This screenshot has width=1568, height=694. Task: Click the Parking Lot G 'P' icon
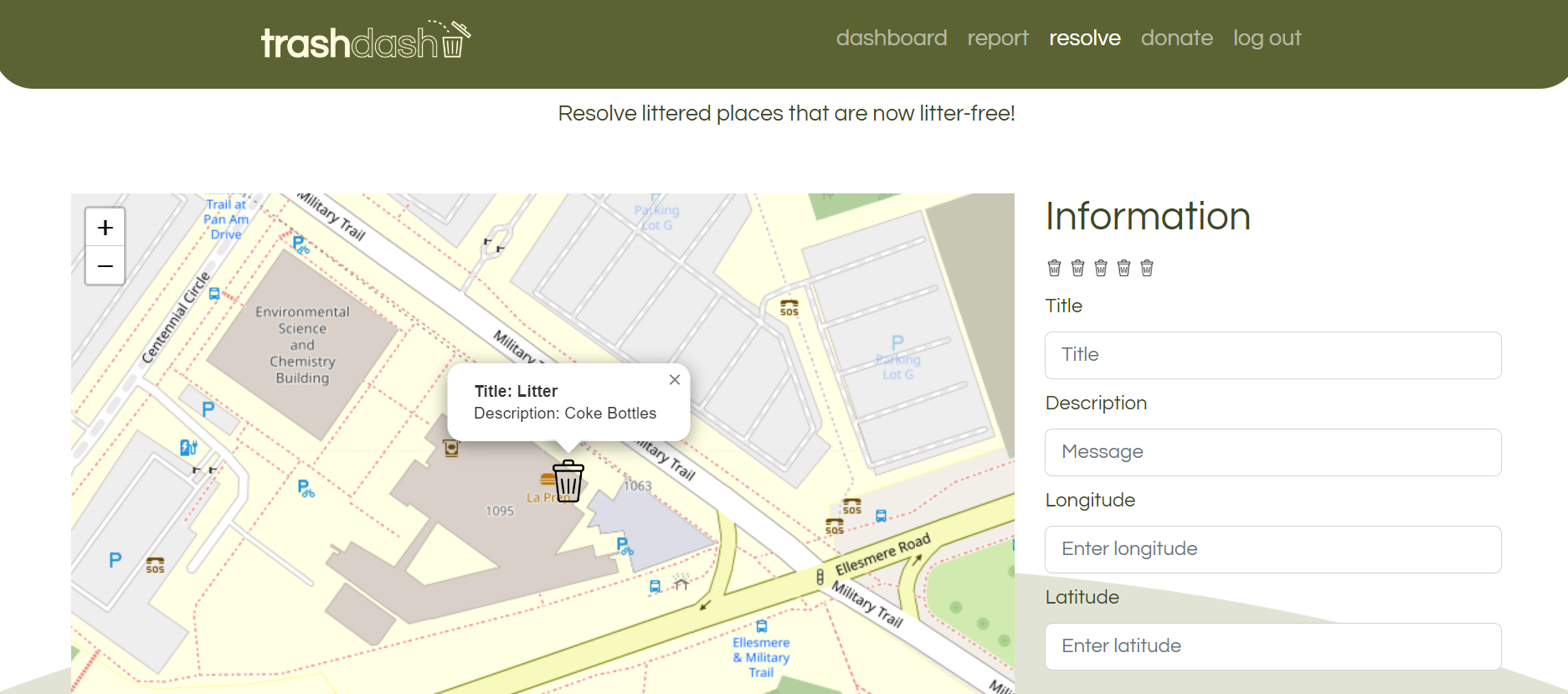897,342
